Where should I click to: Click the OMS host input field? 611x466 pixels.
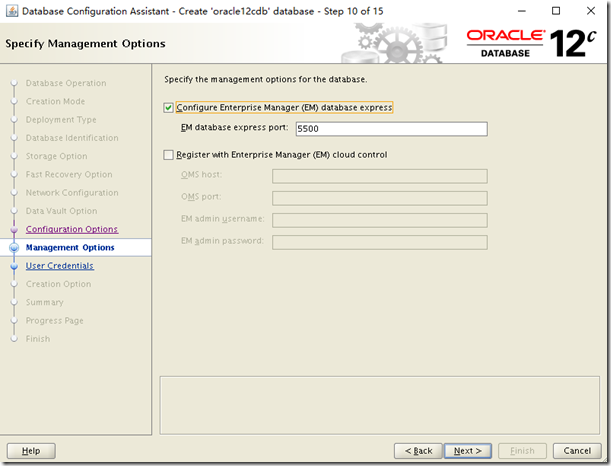pyautogui.click(x=380, y=176)
